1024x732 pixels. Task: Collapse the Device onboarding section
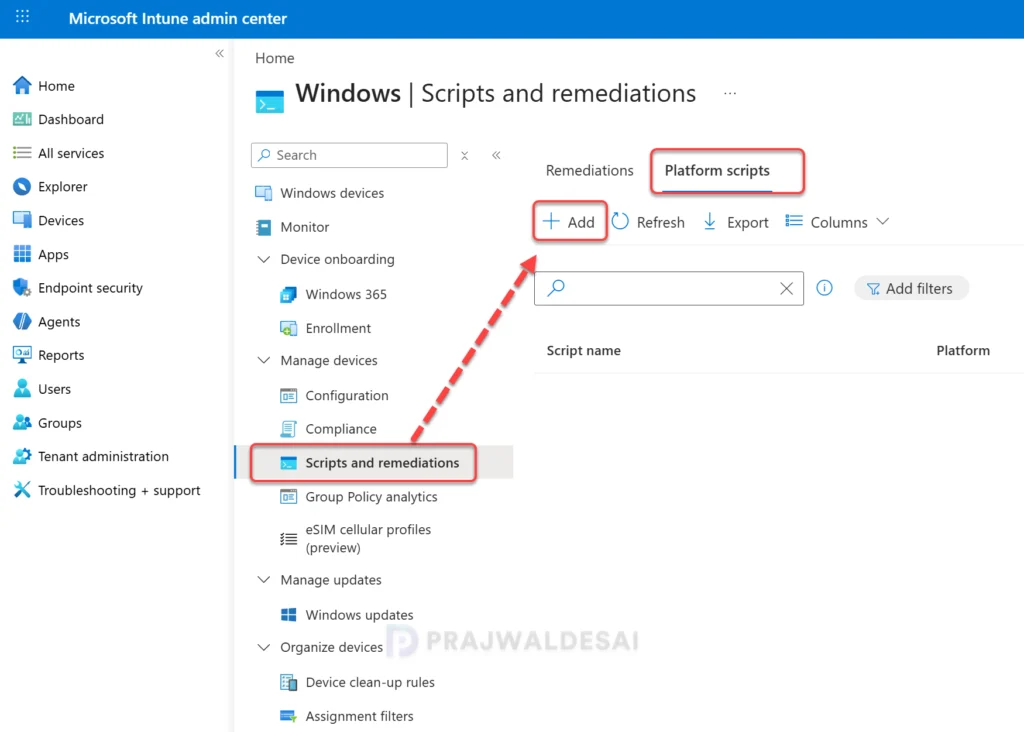(x=264, y=259)
